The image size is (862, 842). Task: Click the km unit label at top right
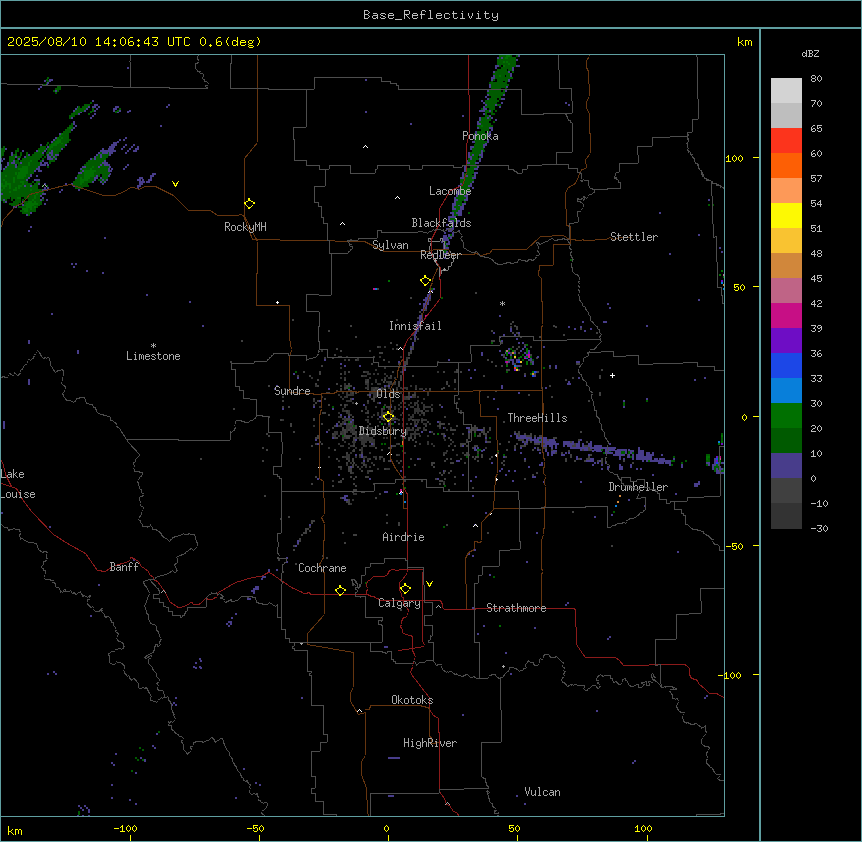pyautogui.click(x=744, y=42)
